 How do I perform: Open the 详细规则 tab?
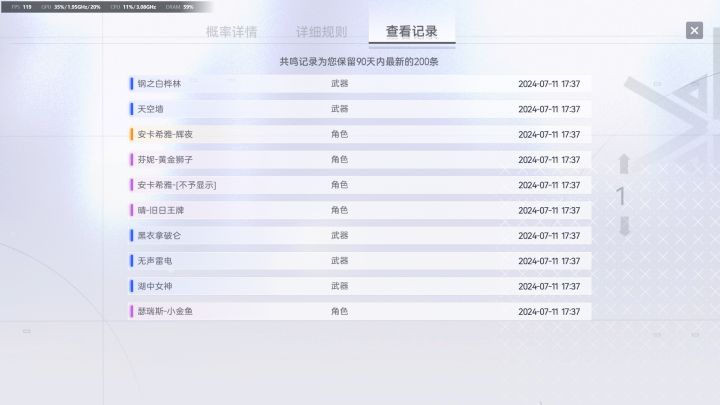click(321, 32)
